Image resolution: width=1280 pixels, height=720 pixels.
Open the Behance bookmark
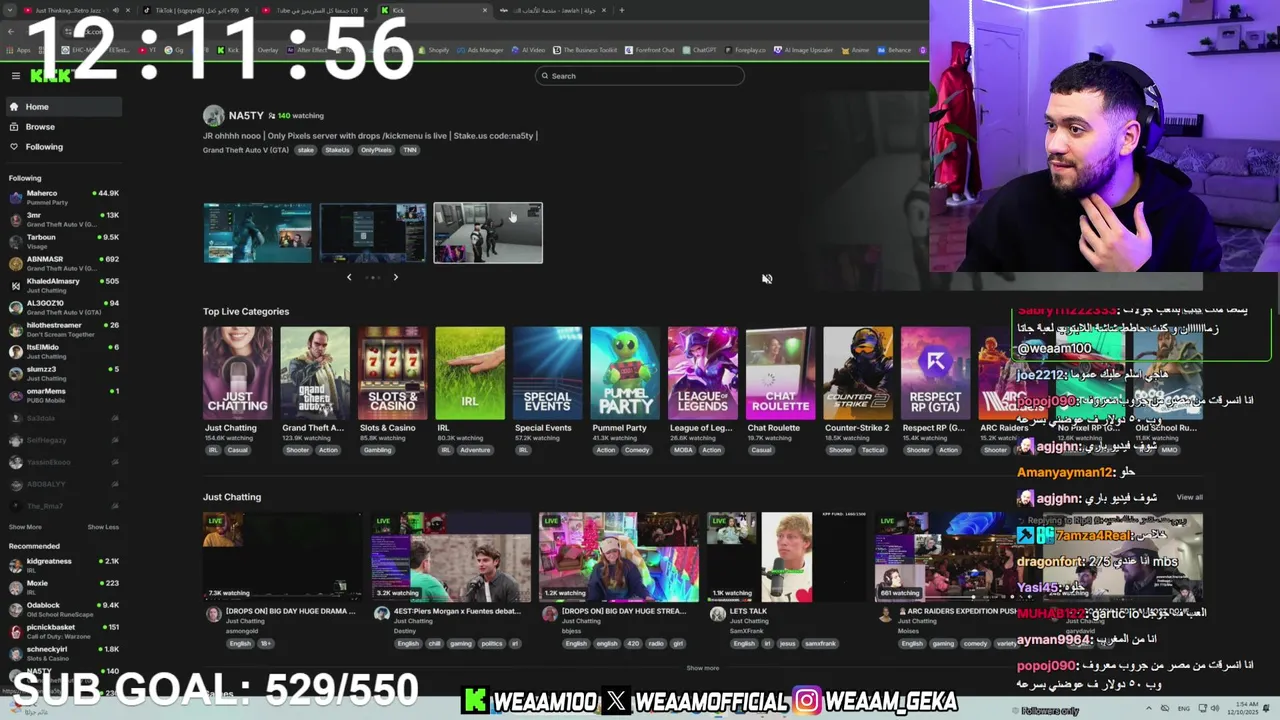pyautogui.click(x=895, y=50)
